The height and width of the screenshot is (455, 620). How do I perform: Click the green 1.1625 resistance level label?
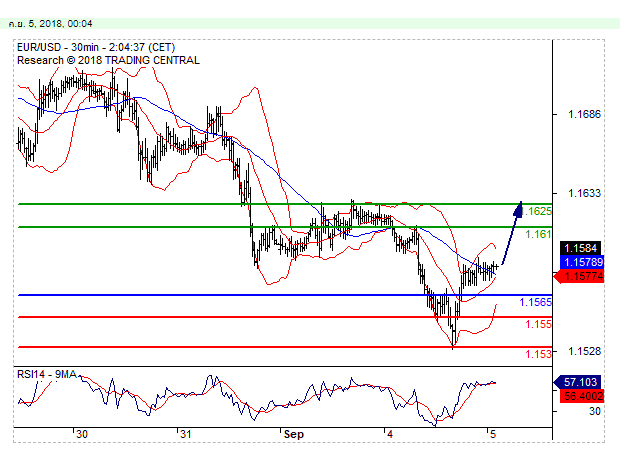pos(536,211)
